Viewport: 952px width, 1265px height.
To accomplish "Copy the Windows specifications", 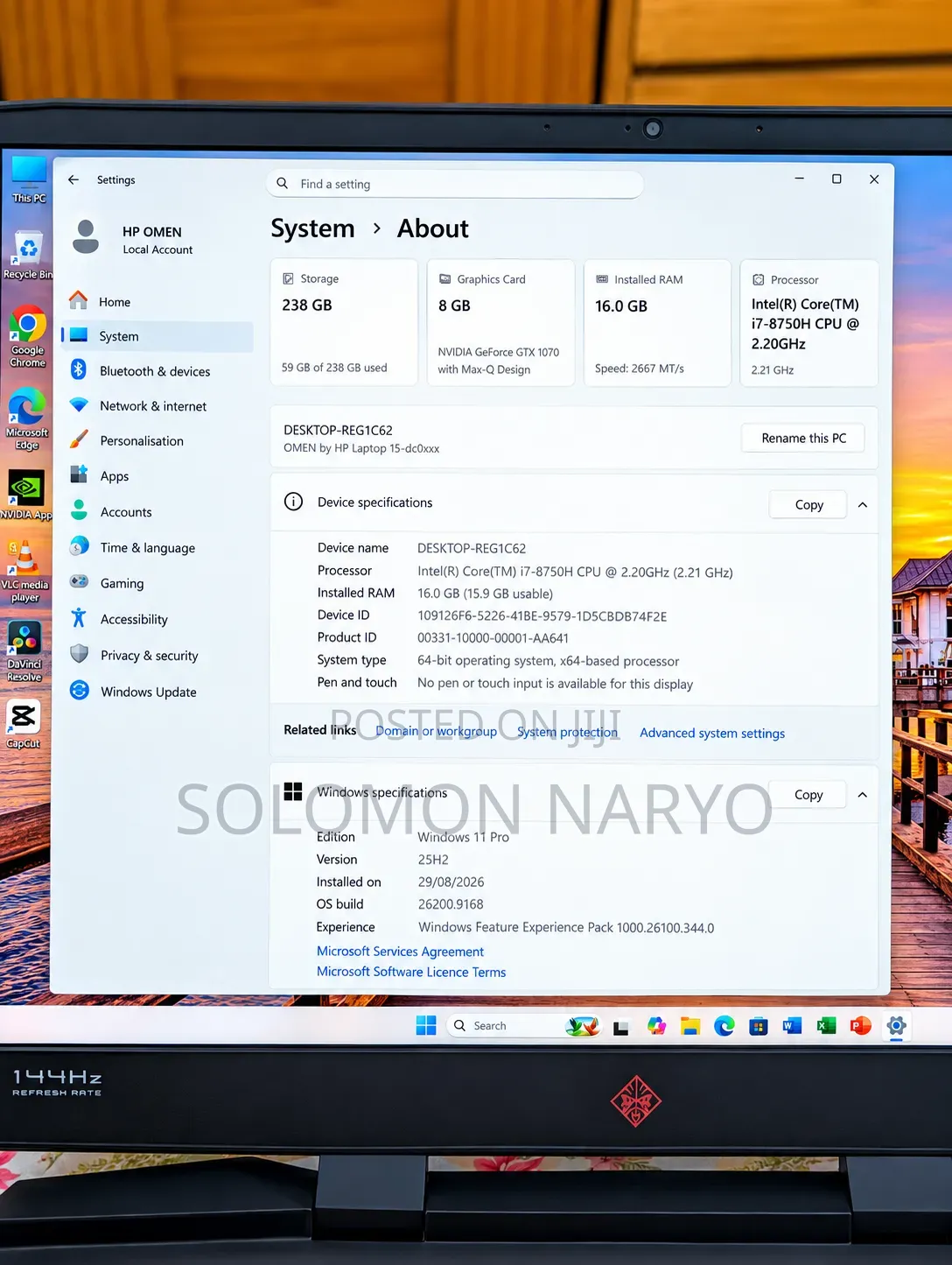I will [x=808, y=795].
